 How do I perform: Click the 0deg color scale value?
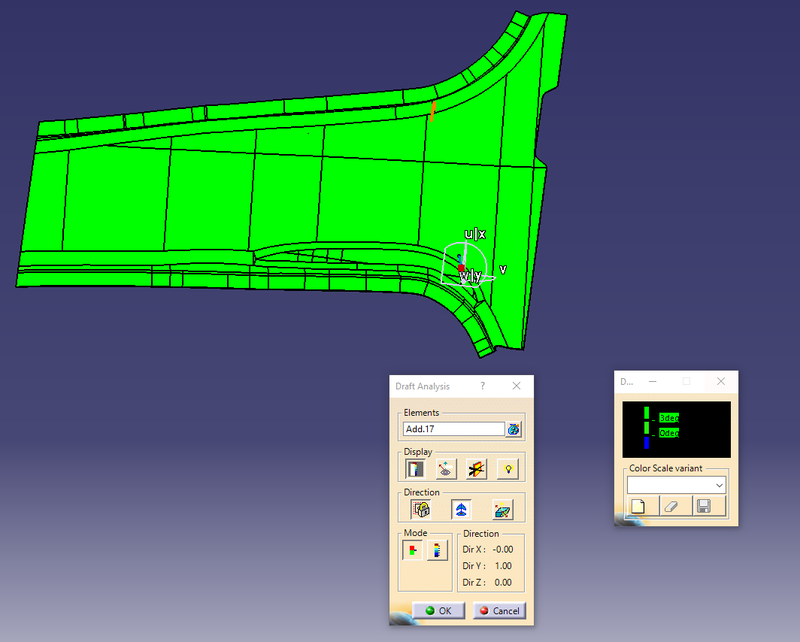[669, 433]
